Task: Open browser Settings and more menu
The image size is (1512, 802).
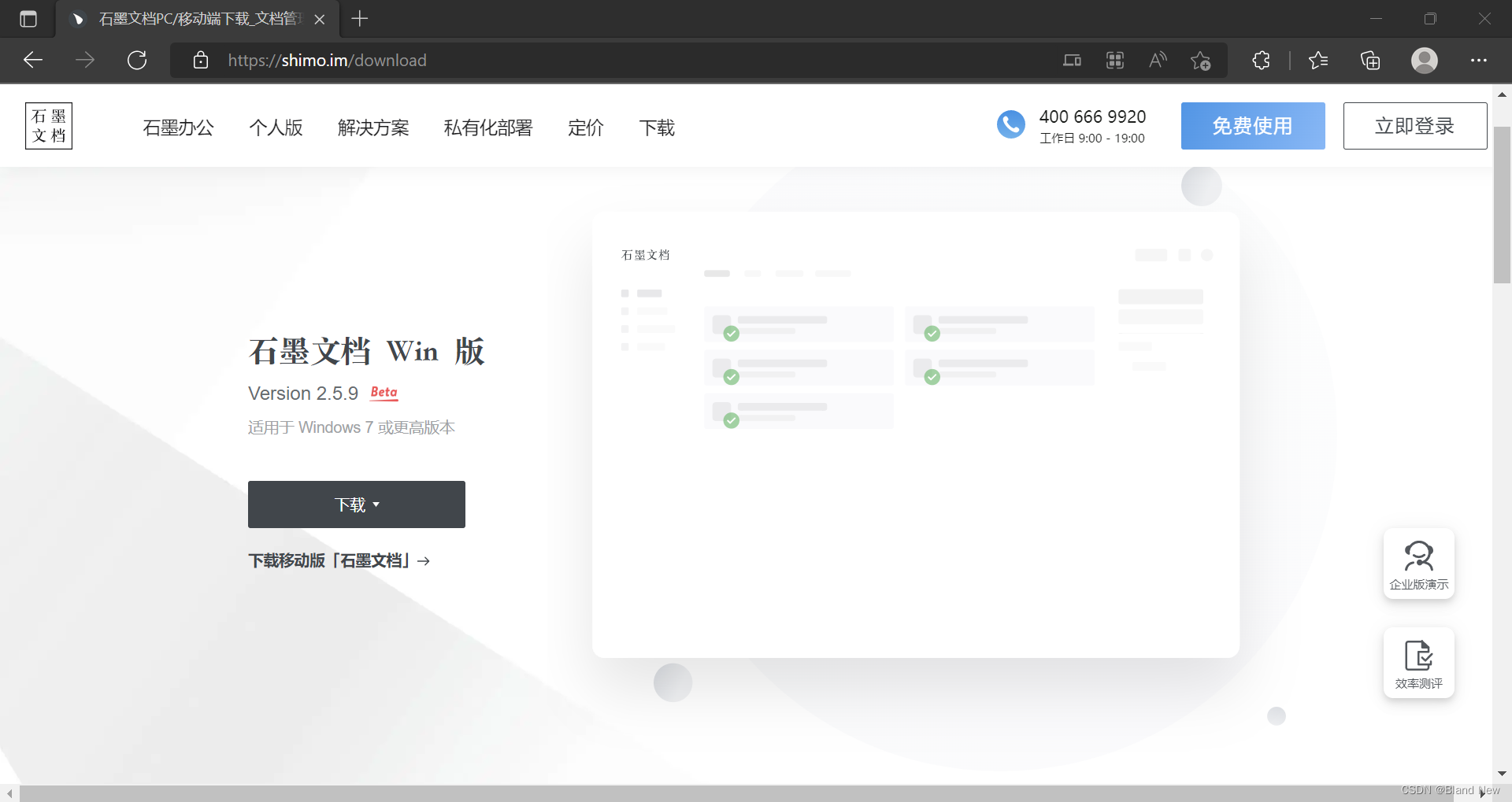Action: [1479, 61]
